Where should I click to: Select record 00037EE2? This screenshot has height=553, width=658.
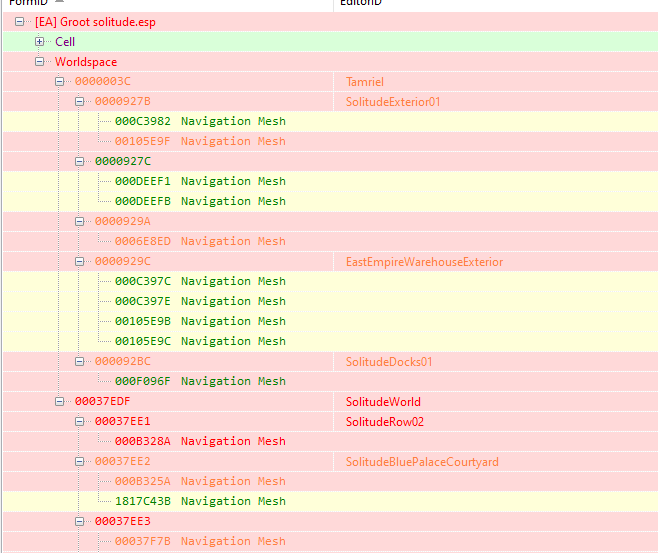(x=123, y=462)
